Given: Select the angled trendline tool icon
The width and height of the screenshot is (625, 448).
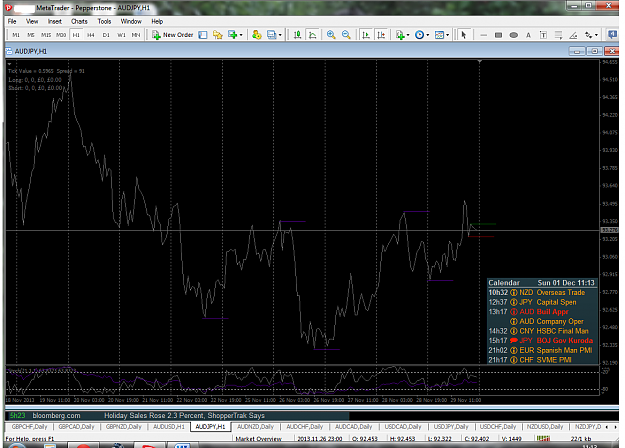Looking at the screenshot, I should coord(573,35).
